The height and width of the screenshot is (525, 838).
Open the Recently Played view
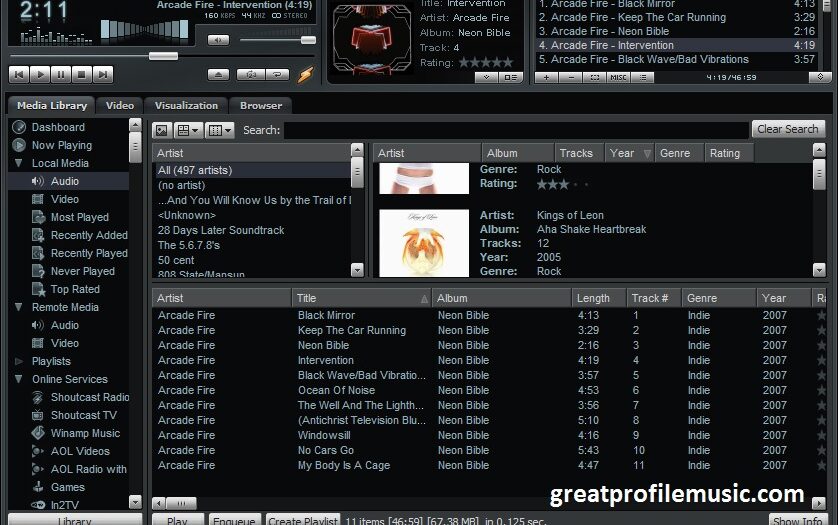[x=89, y=253]
